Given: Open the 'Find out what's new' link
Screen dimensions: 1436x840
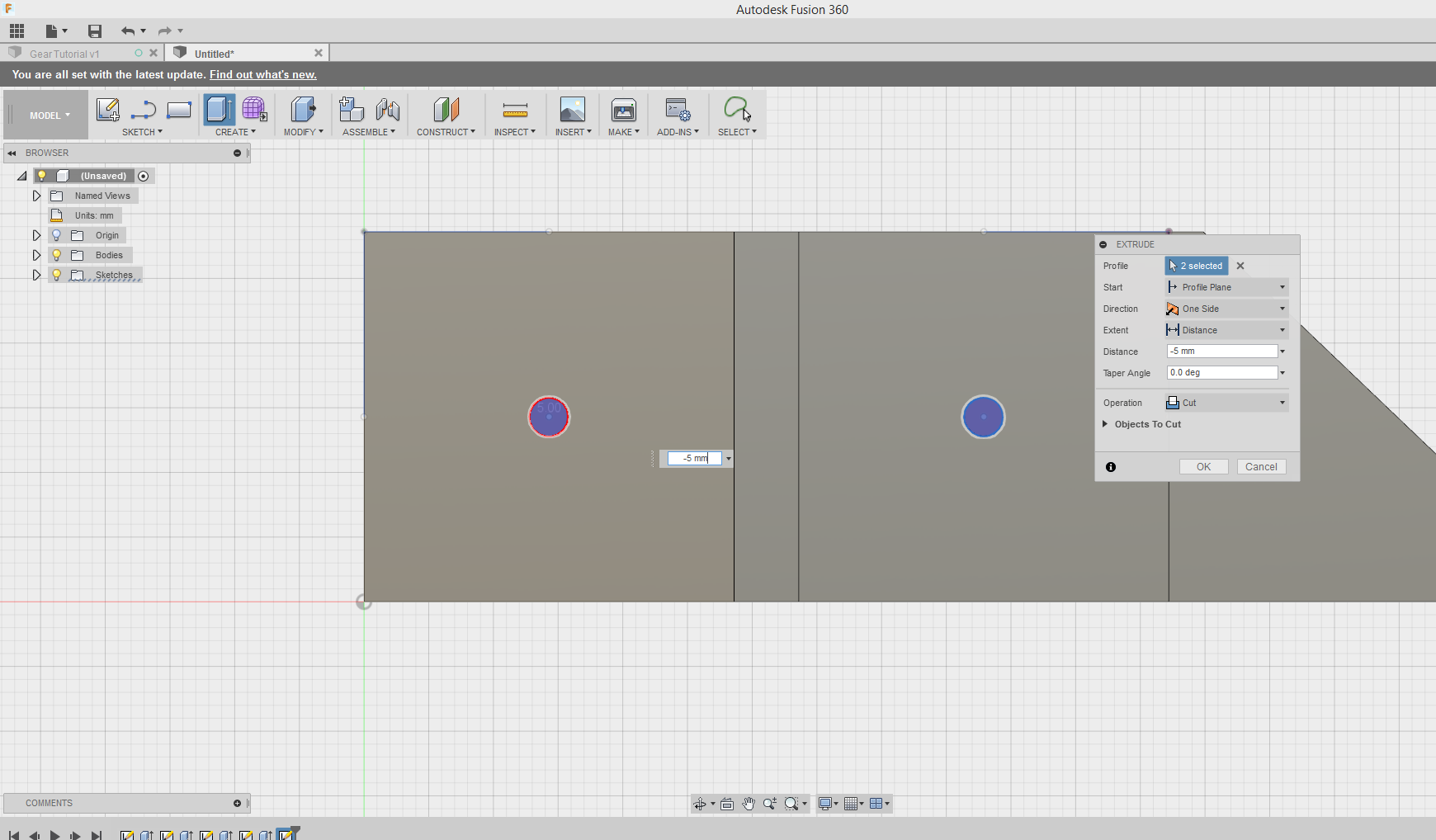Looking at the screenshot, I should pos(262,74).
